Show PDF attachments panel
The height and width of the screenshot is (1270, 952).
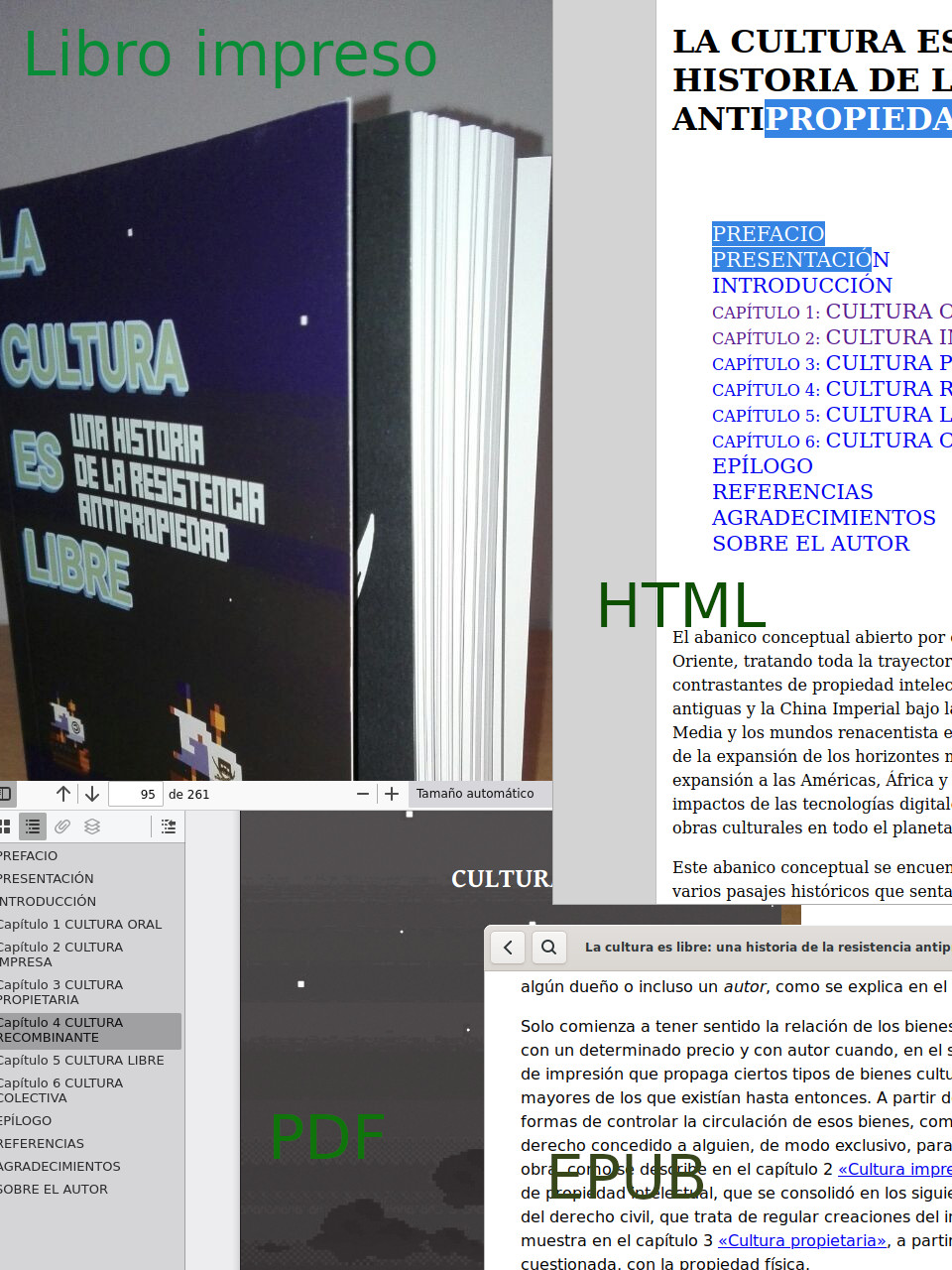[62, 826]
